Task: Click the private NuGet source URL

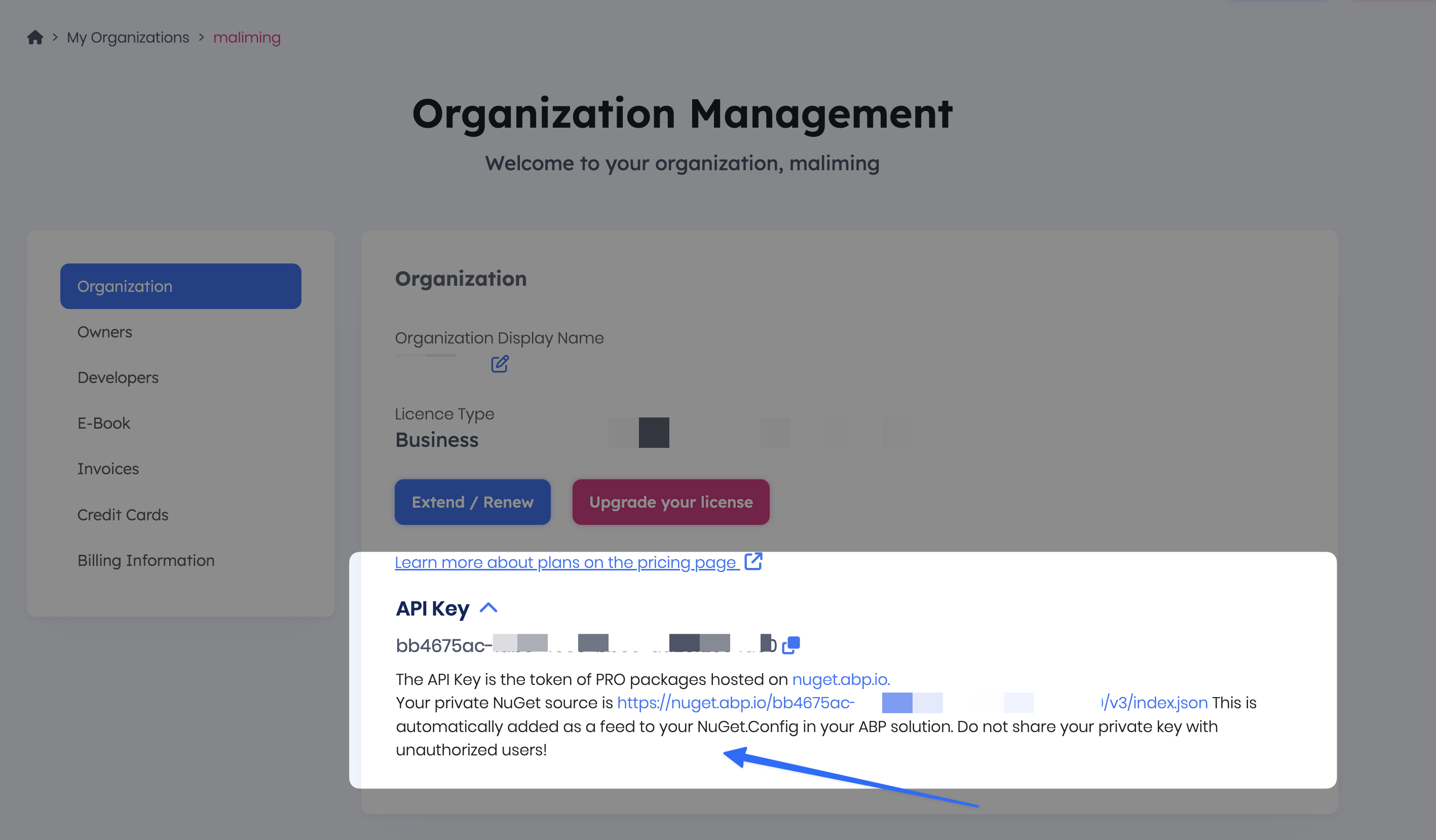Action: (x=735, y=703)
